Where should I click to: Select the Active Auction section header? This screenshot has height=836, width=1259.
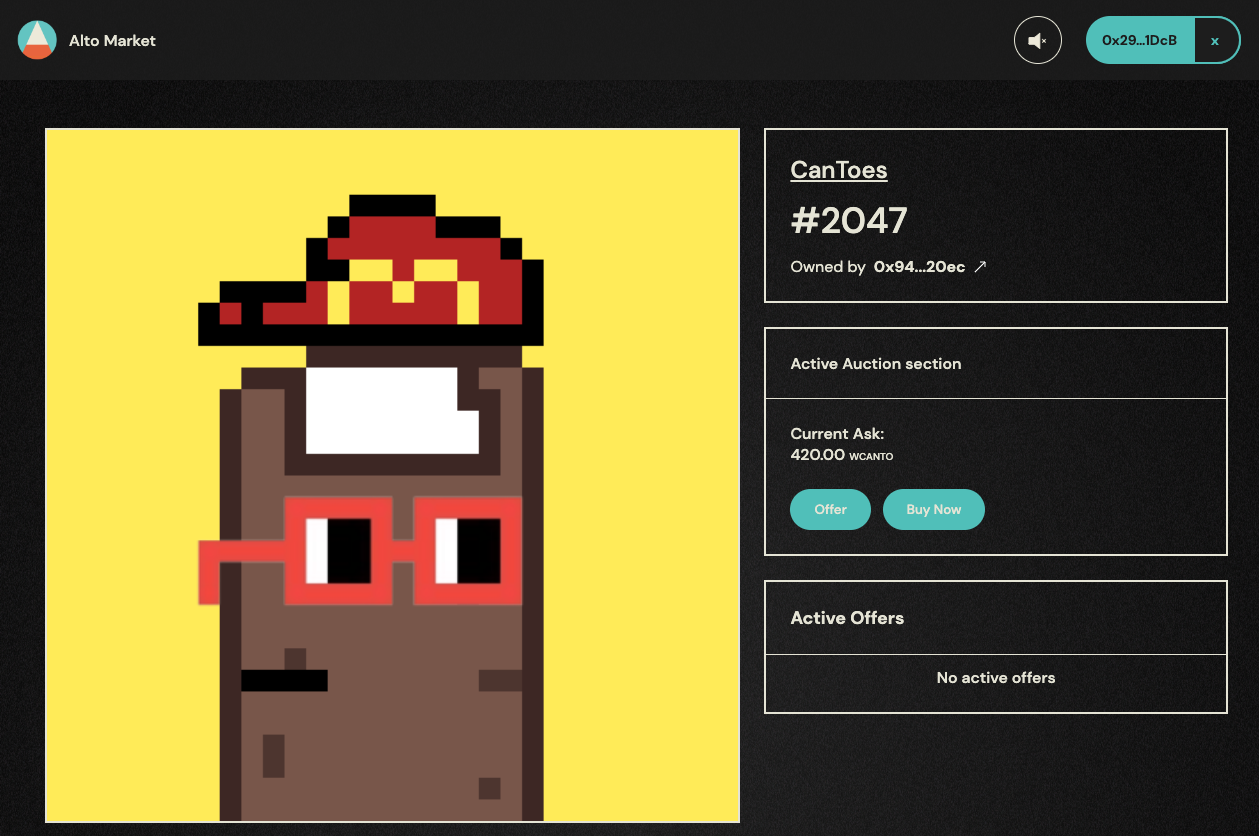[875, 364]
